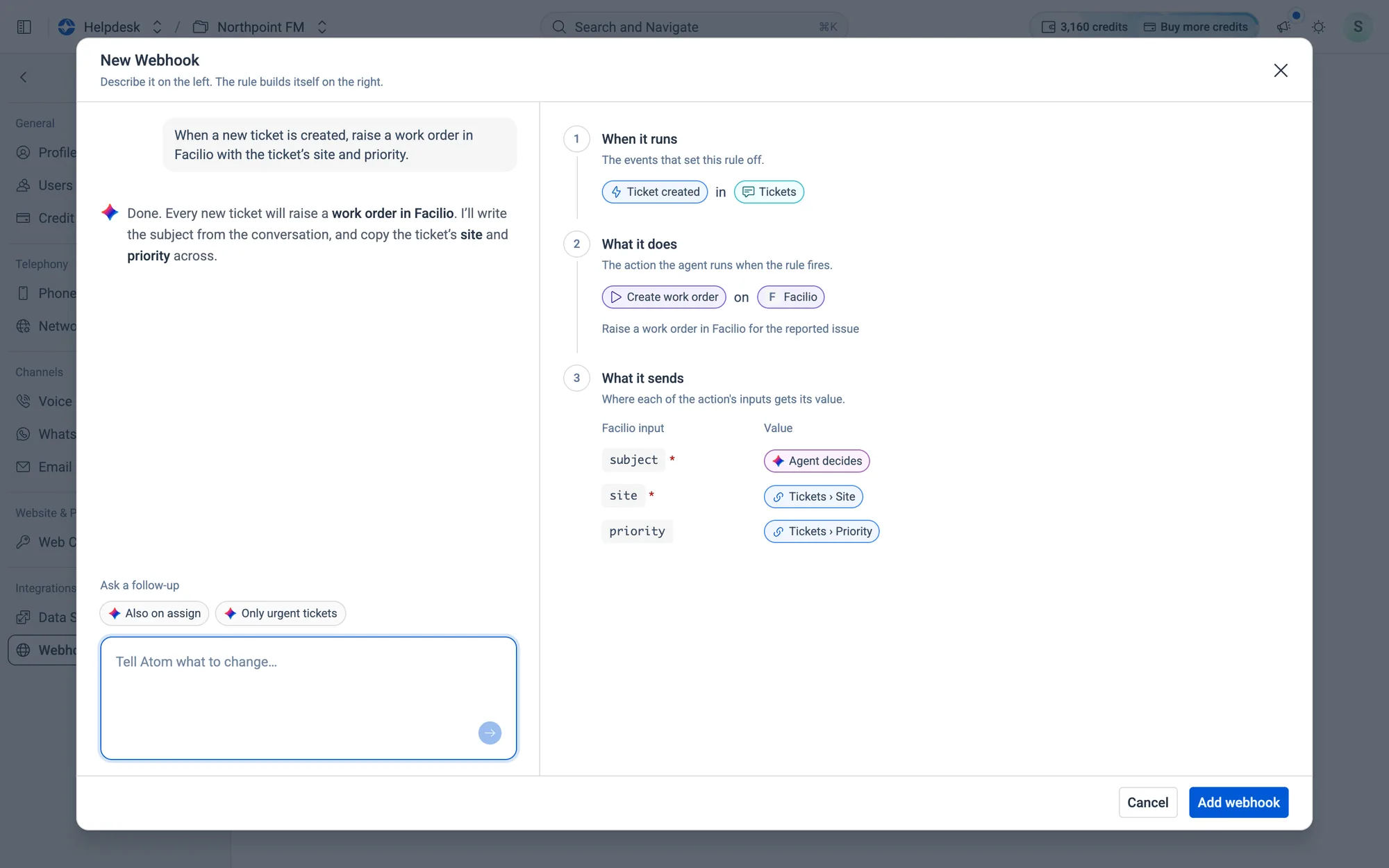Click Buy more credits
Image resolution: width=1389 pixels, height=868 pixels.
click(1196, 27)
